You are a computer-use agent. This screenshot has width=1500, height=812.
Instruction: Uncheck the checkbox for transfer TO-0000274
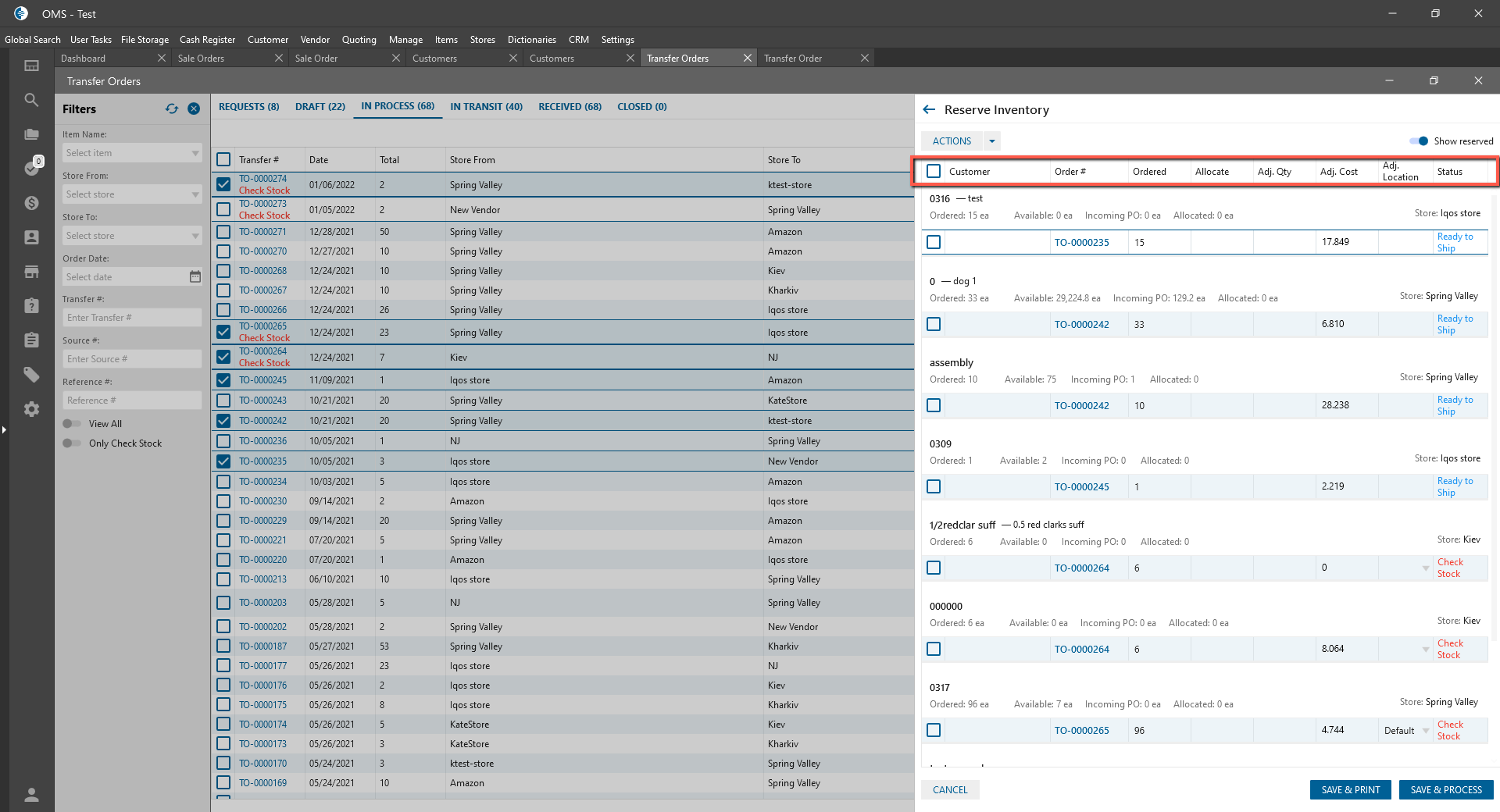coord(223,185)
